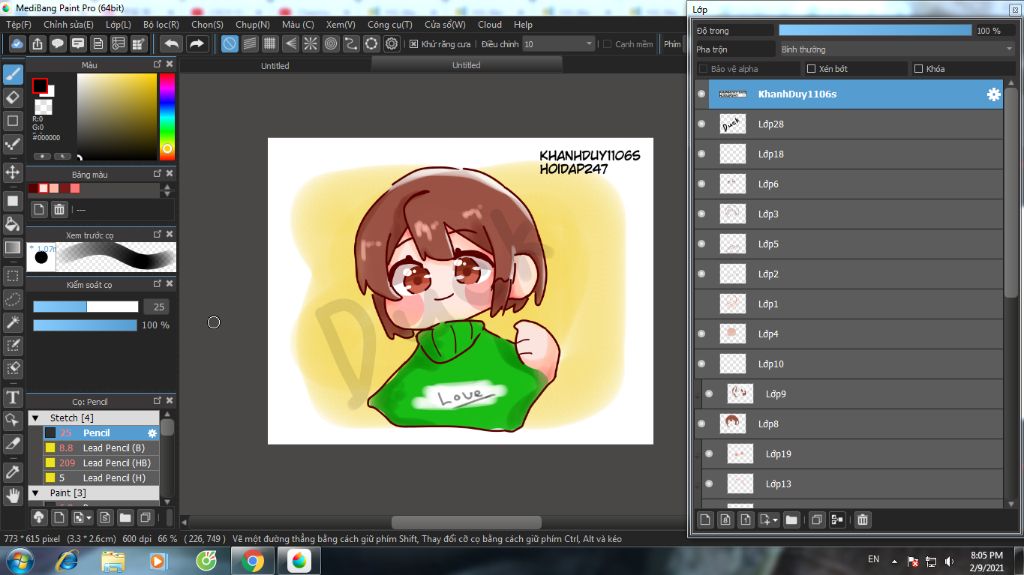Viewport: 1024px width, 575px height.
Task: Open KhanhDuy1106s layer settings gear
Action: [993, 94]
